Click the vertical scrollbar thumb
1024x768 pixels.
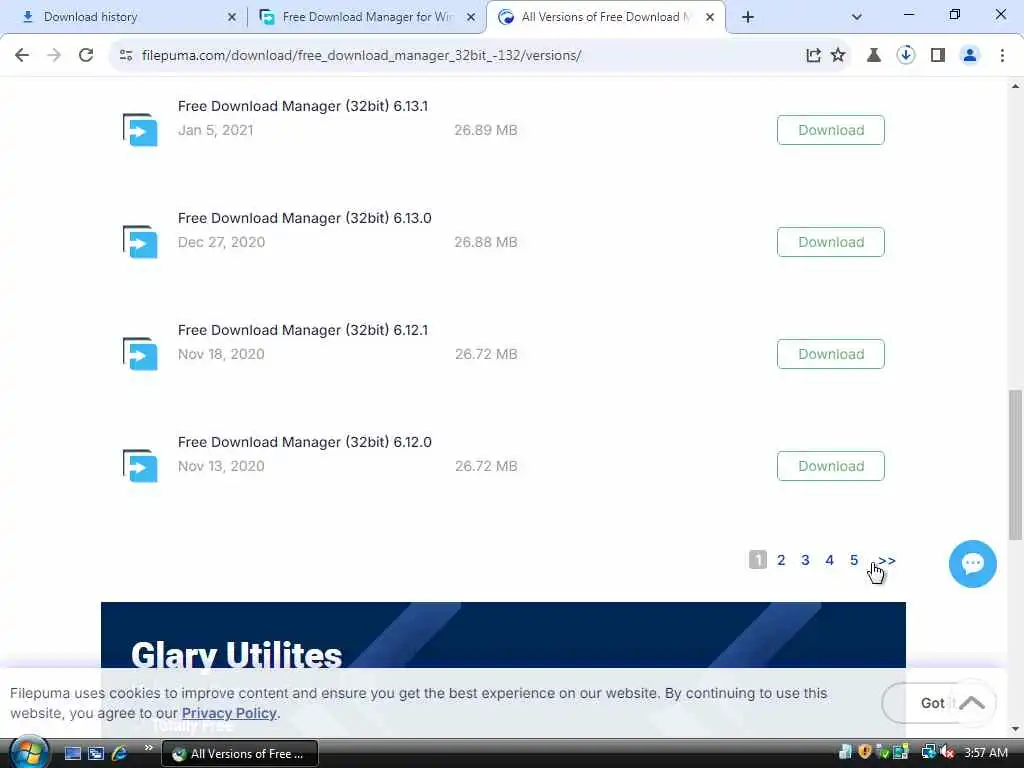[x=1015, y=465]
